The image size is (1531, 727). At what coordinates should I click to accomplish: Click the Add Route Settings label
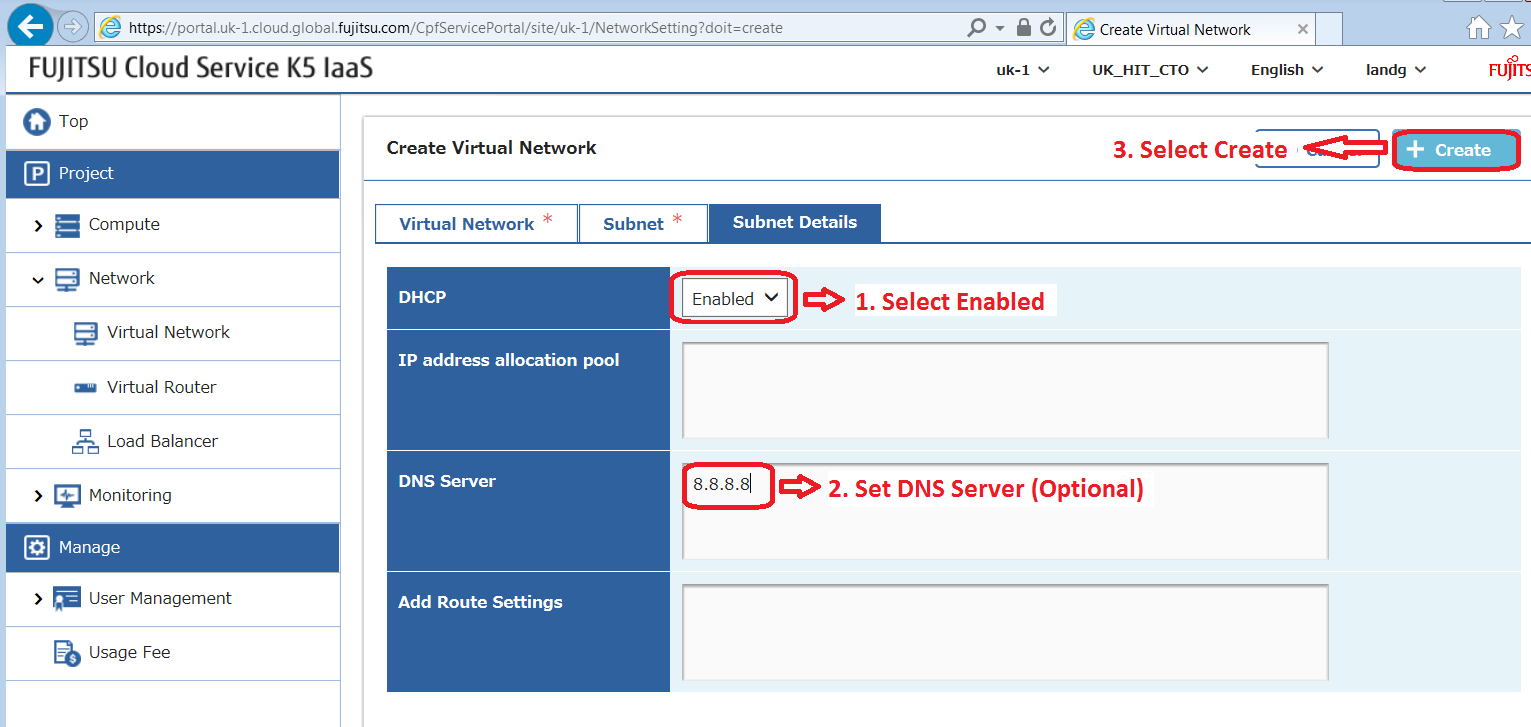(480, 602)
